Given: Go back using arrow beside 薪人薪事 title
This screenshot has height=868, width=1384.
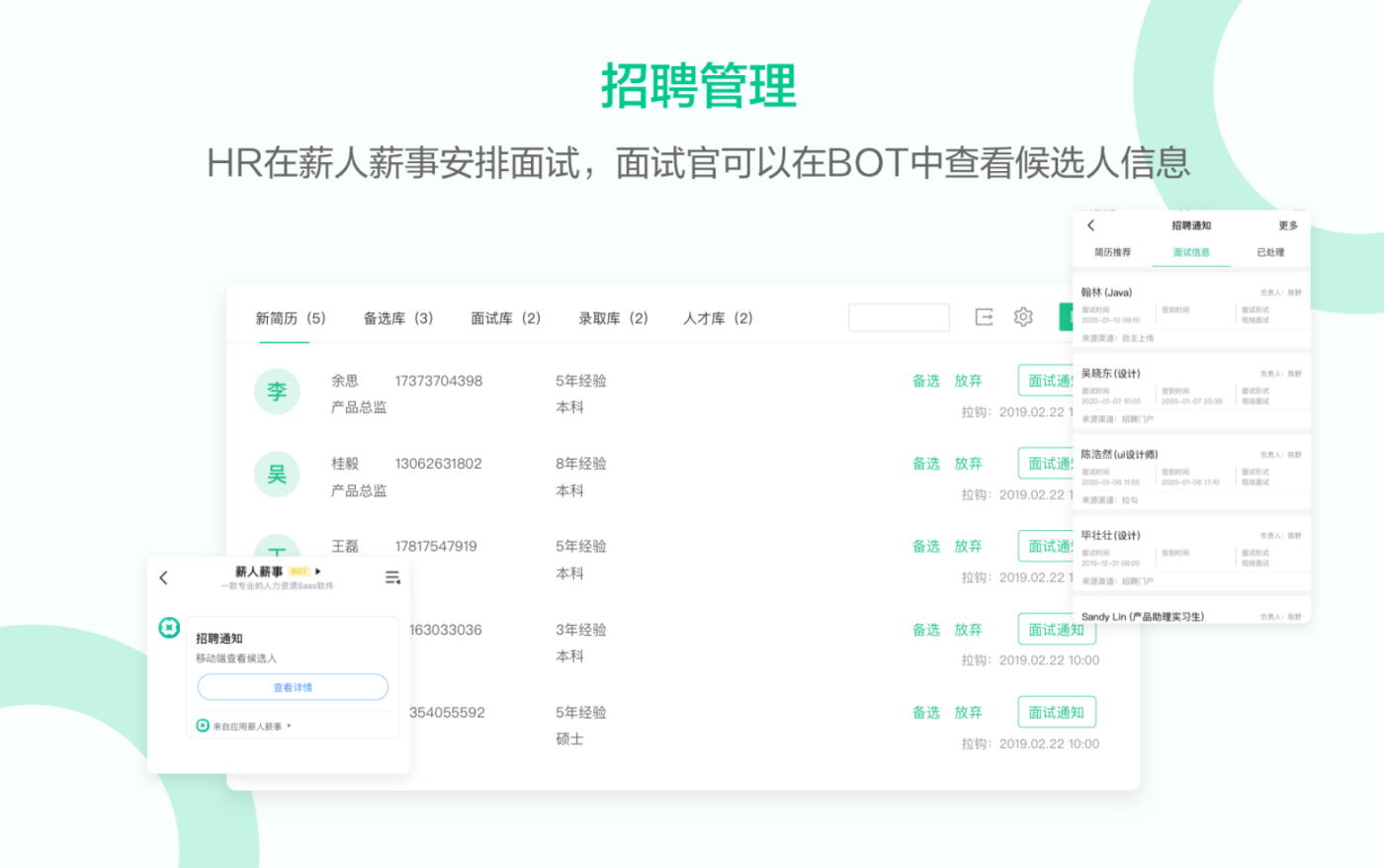Looking at the screenshot, I should [x=164, y=577].
